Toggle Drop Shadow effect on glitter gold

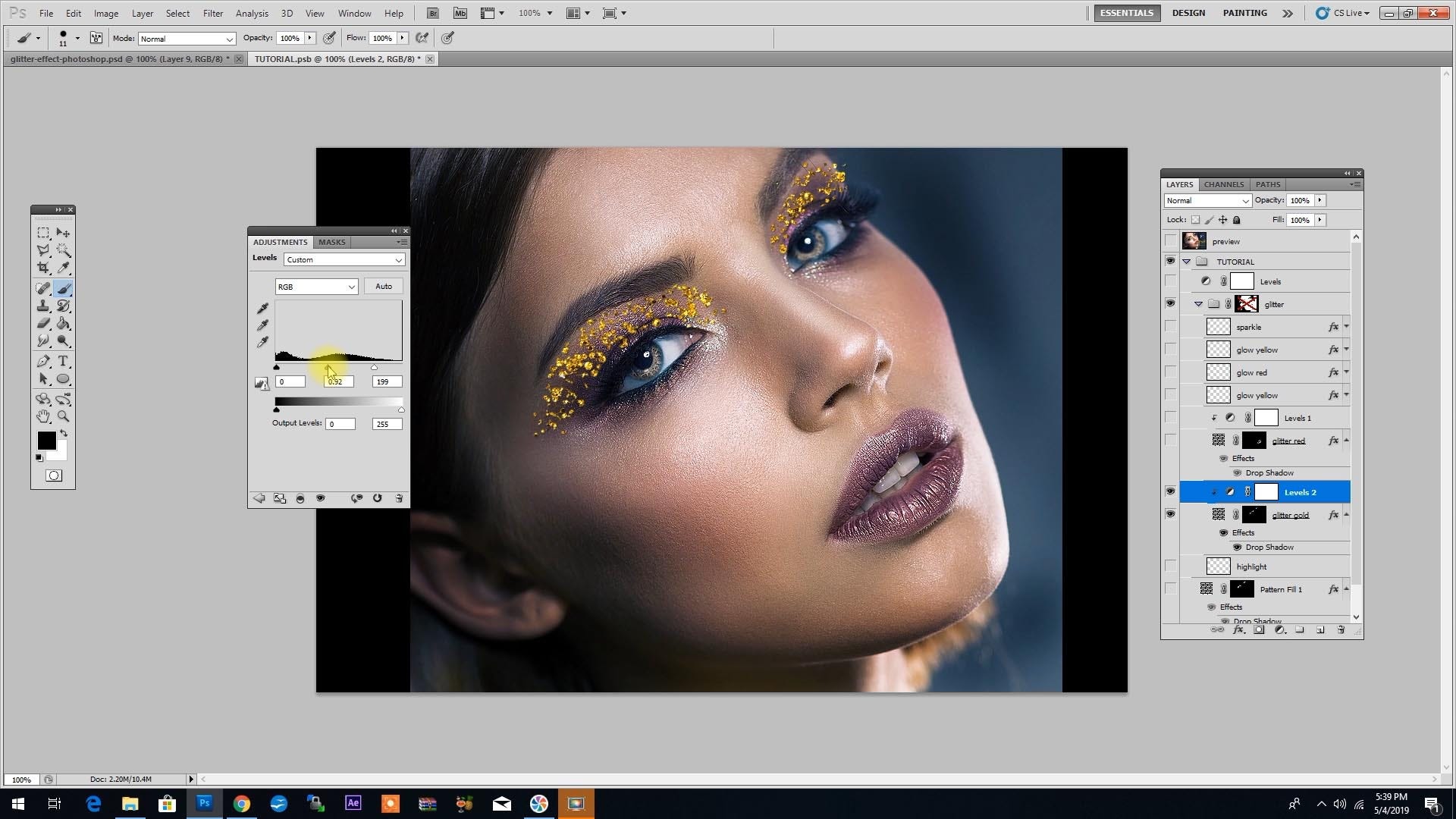[1238, 548]
